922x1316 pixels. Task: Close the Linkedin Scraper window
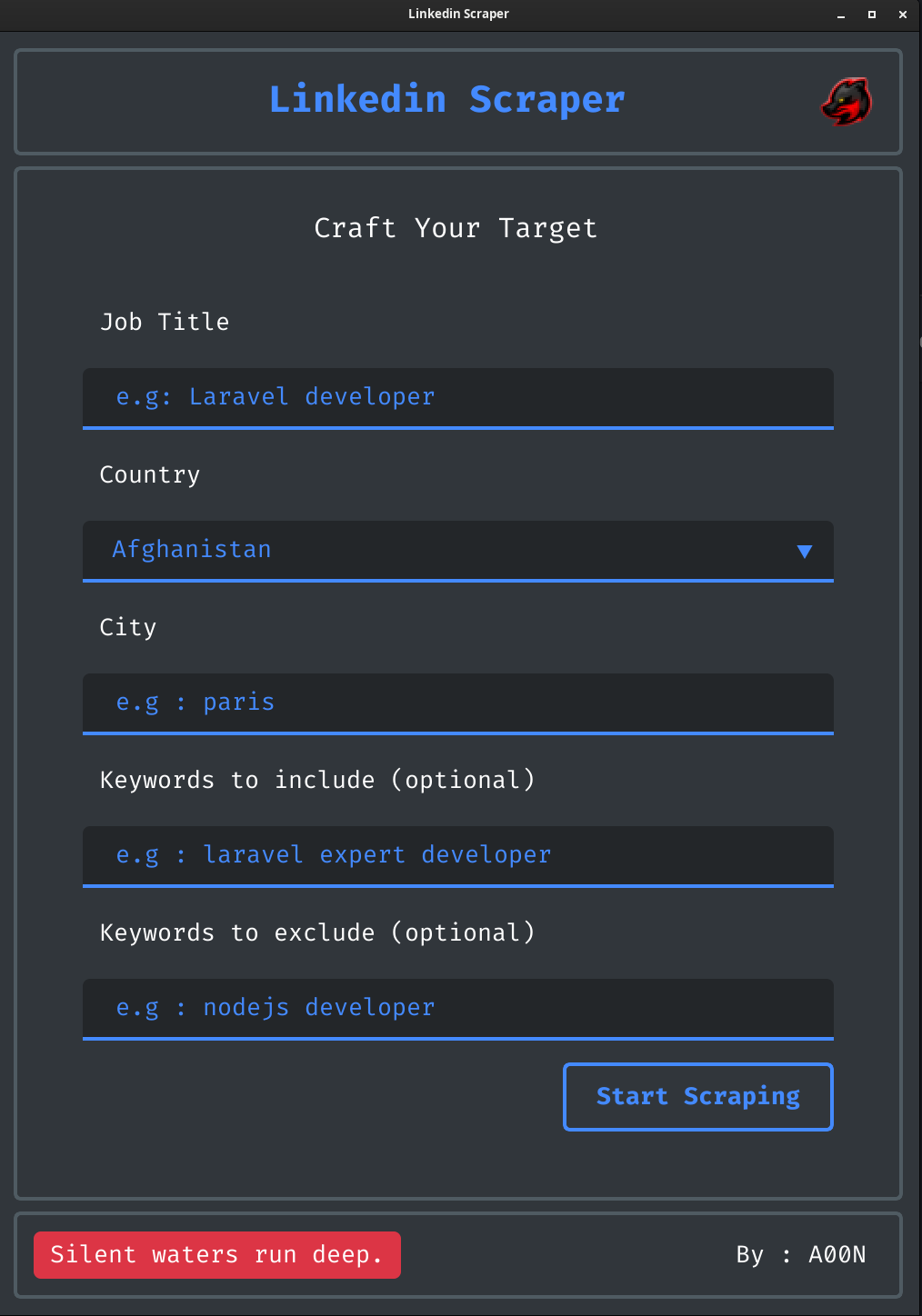click(903, 15)
